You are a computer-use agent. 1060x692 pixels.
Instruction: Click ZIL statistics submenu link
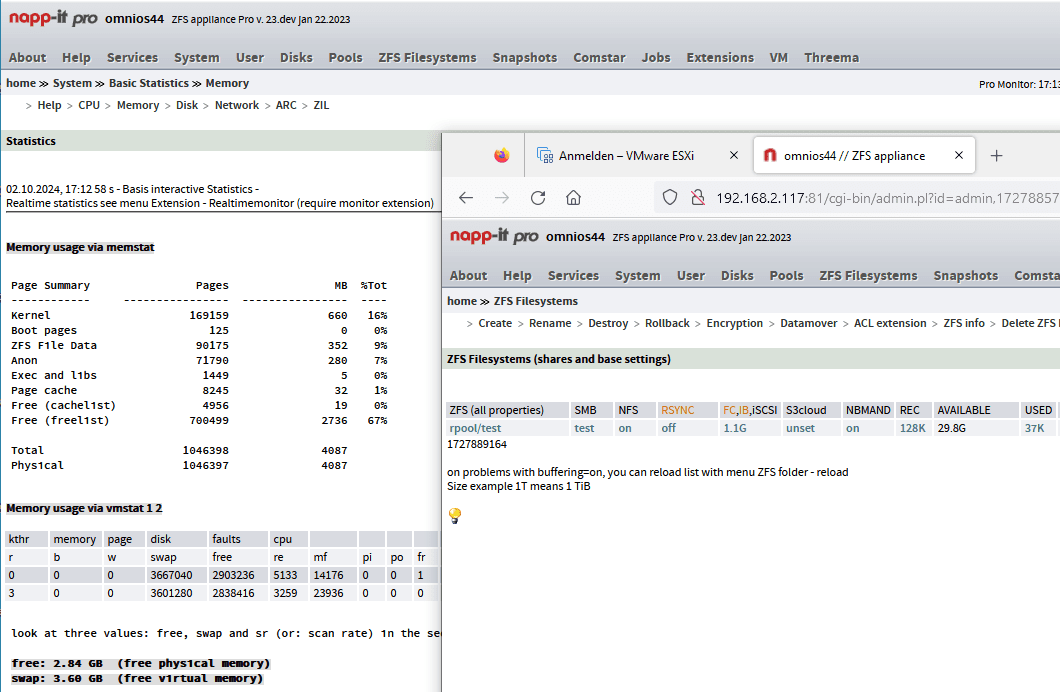[321, 105]
